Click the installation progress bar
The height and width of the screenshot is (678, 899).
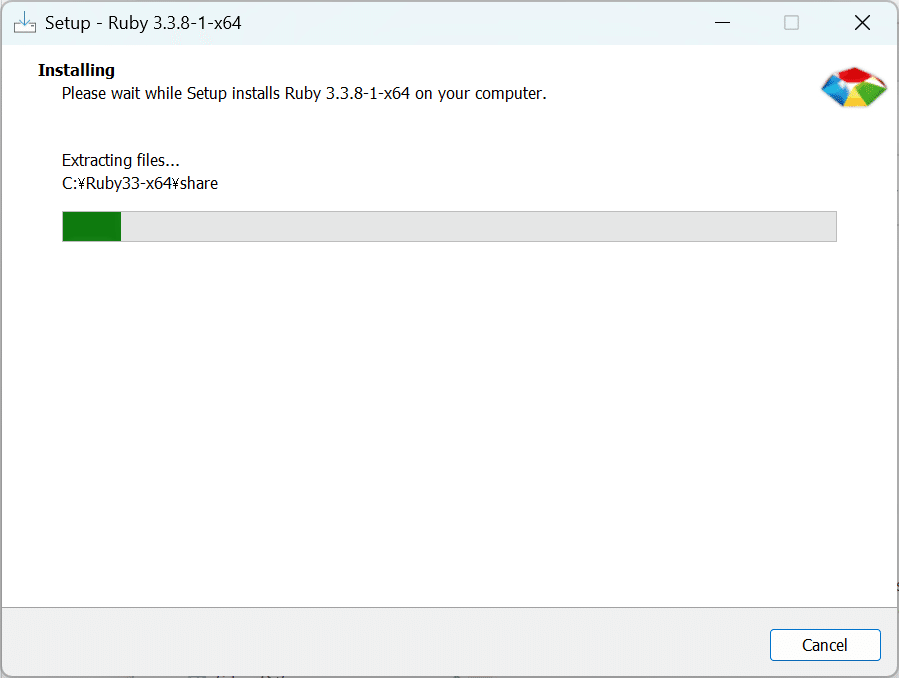click(x=450, y=226)
